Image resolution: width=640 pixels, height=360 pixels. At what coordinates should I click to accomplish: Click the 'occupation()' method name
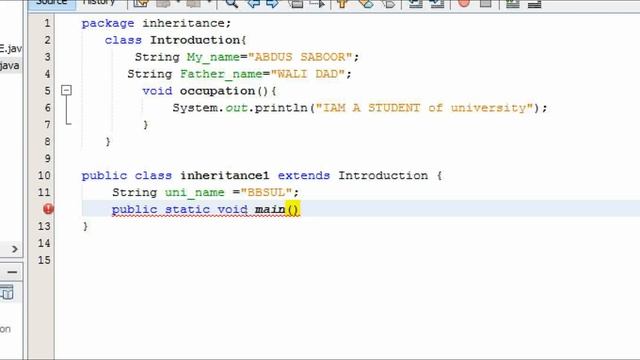click(224, 91)
